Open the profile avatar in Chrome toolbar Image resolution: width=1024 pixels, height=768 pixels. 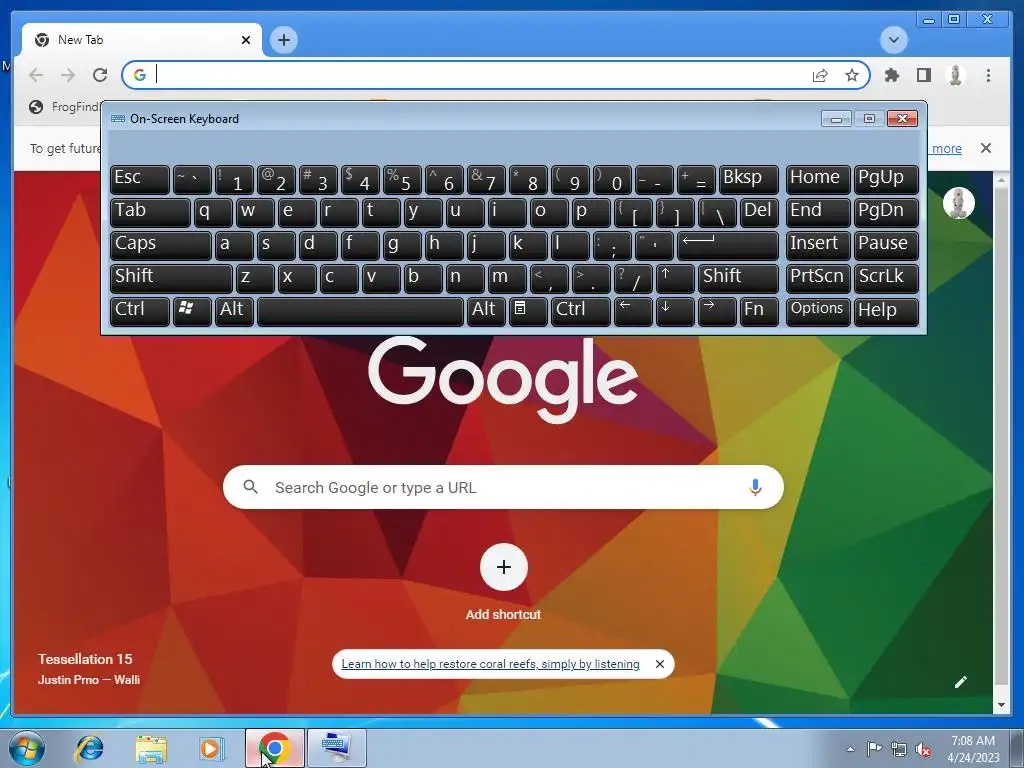[x=955, y=75]
